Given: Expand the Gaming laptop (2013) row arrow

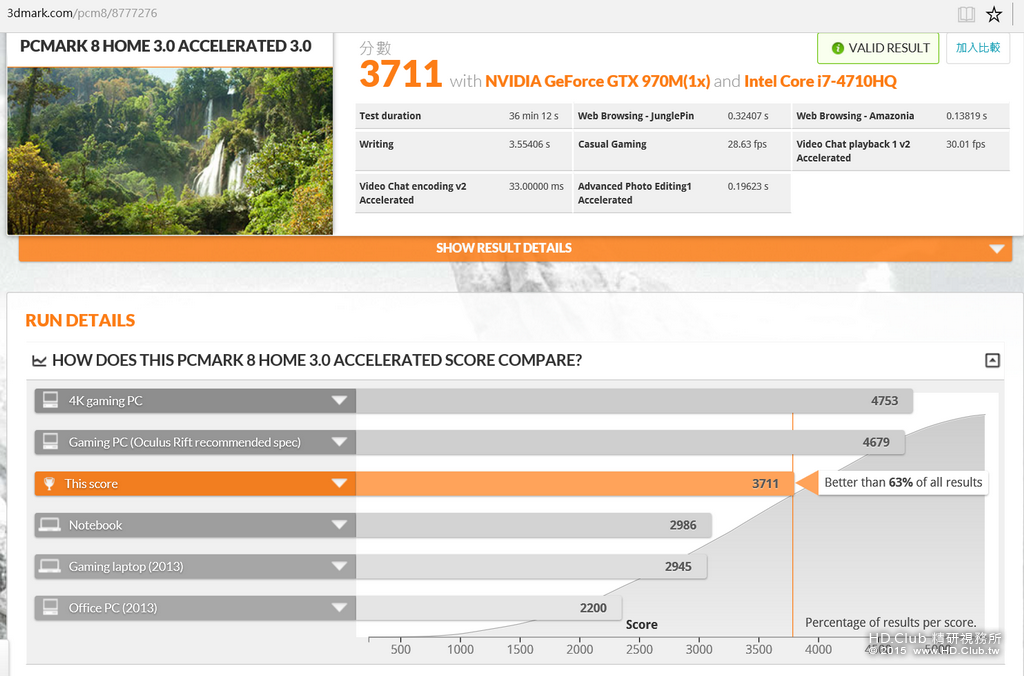Looking at the screenshot, I should pos(339,566).
